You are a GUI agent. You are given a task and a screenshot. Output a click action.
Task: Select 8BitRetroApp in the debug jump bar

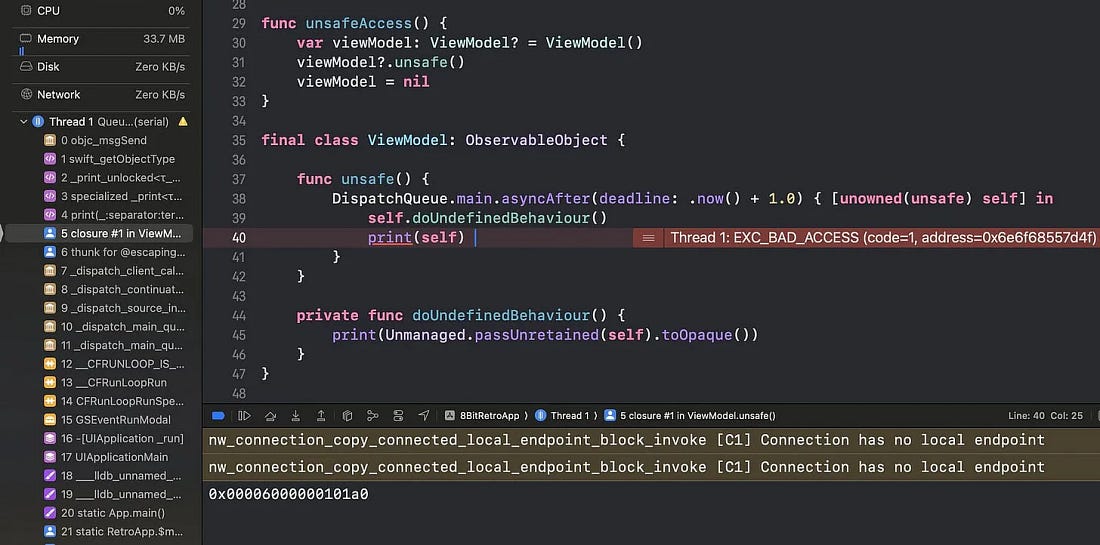482,416
